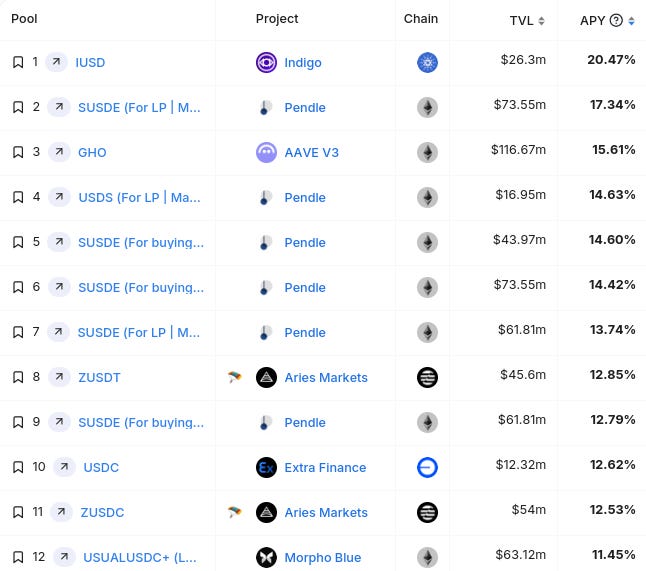Go to the Indigo project page
Viewport: 646px width, 571px height.
click(x=303, y=63)
